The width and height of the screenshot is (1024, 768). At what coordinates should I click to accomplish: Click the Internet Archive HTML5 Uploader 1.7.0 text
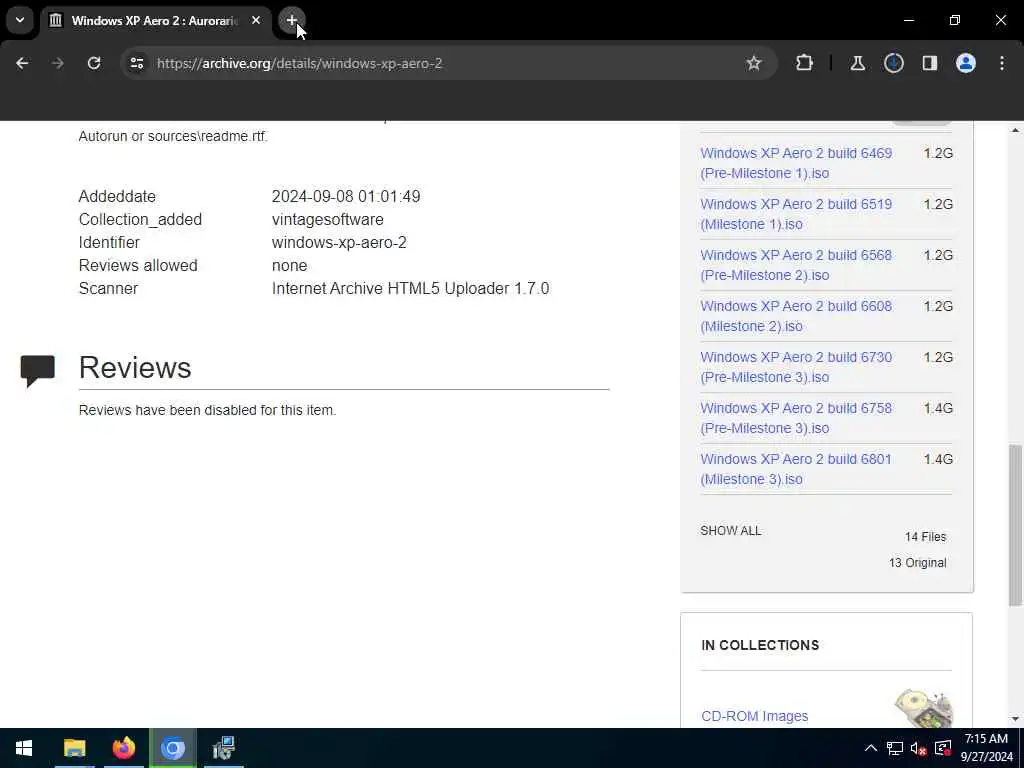pyautogui.click(x=410, y=289)
